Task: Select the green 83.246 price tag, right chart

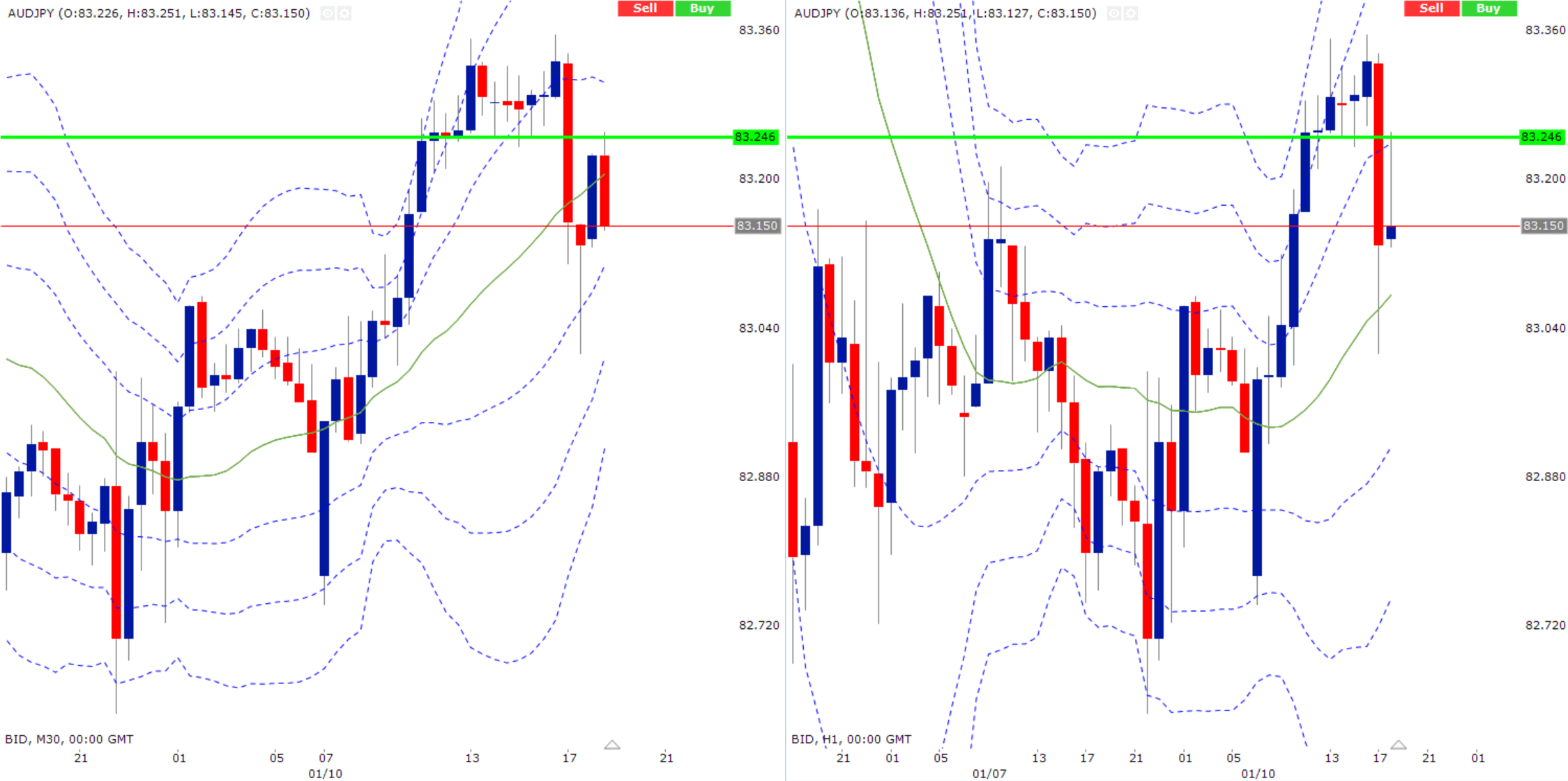Action: [1542, 137]
